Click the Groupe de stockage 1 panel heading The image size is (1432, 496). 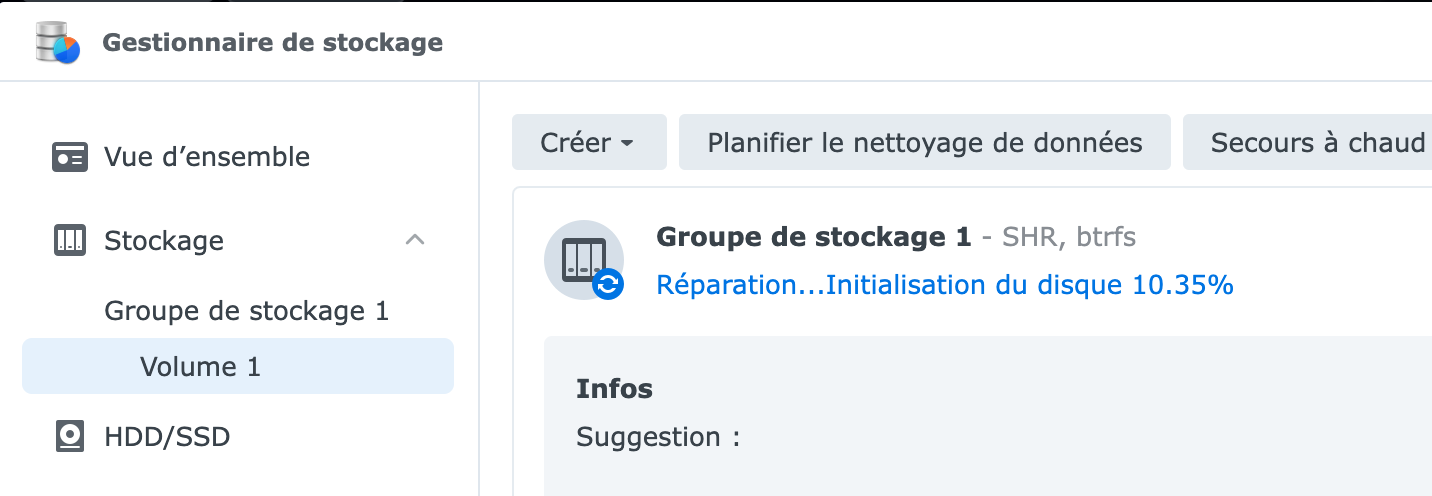pyautogui.click(x=813, y=237)
